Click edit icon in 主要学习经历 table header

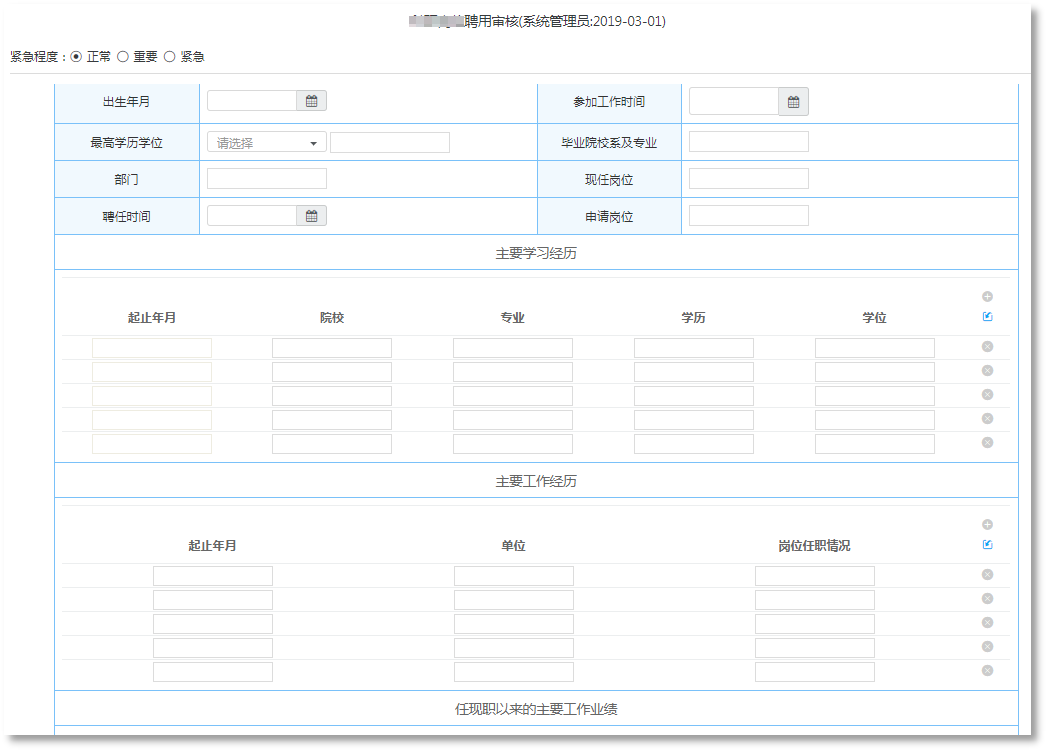point(987,317)
